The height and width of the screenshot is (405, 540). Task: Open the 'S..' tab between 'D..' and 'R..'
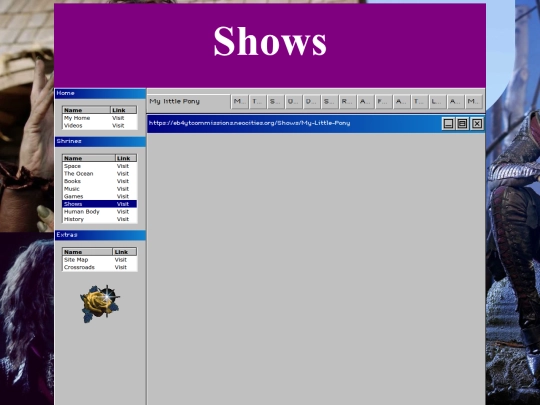pyautogui.click(x=329, y=102)
